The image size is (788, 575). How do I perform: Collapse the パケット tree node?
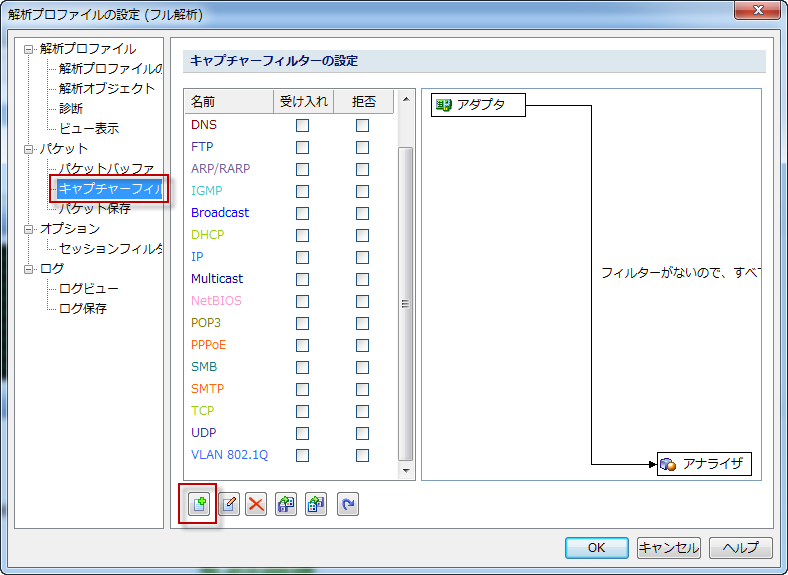tap(30, 149)
